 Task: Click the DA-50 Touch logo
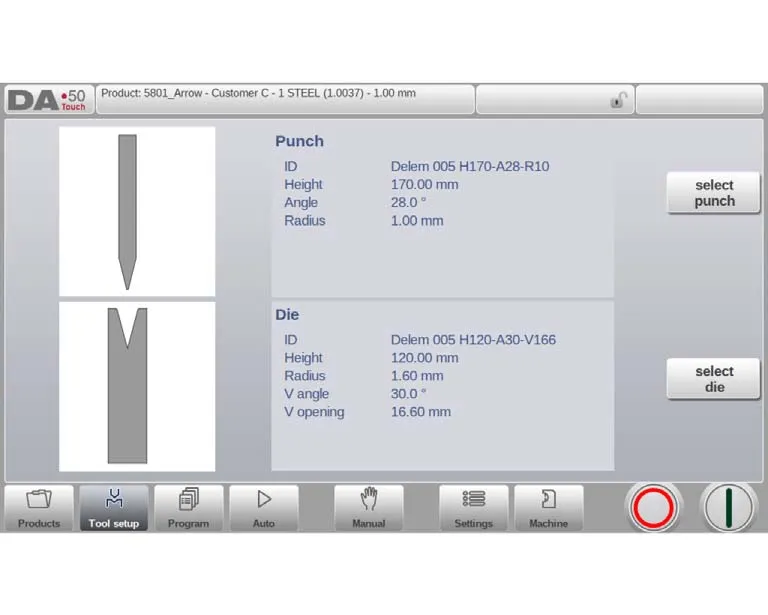point(48,100)
